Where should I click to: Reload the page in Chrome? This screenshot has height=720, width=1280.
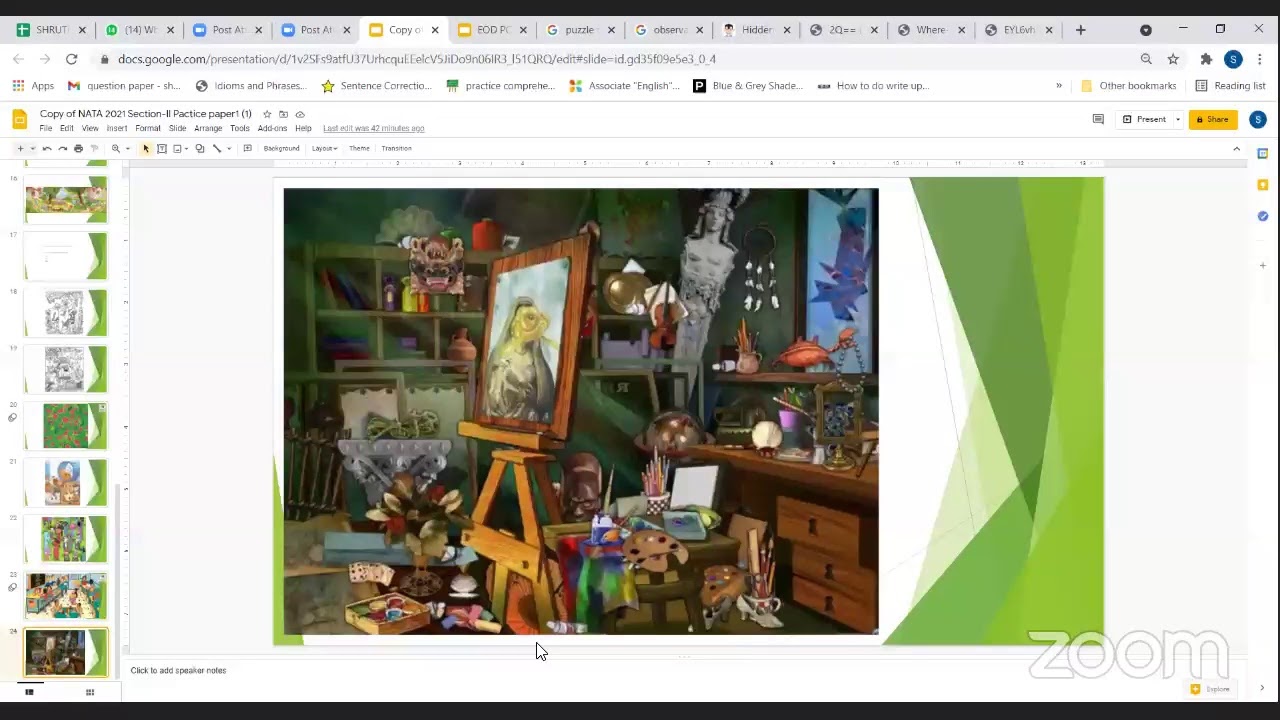click(71, 59)
